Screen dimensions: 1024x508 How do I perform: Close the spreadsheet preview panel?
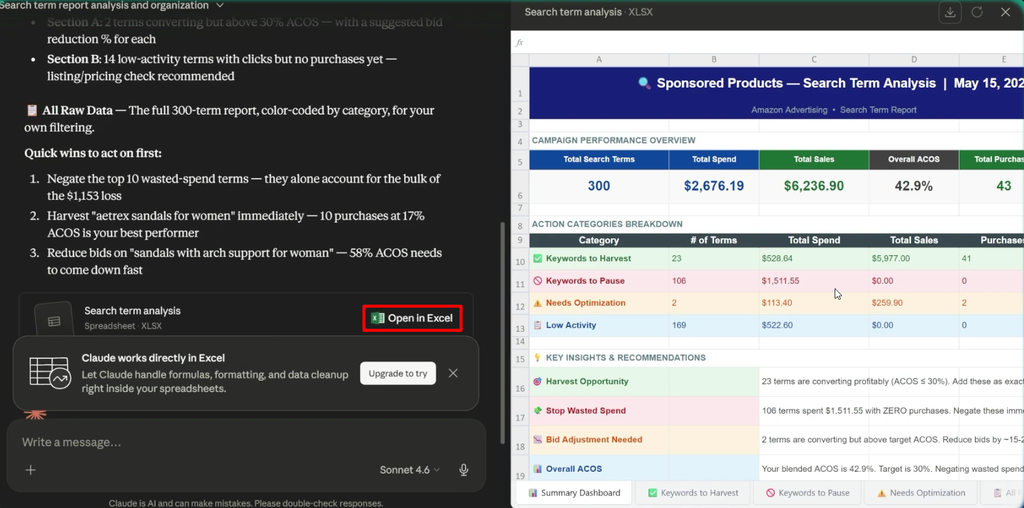1005,12
